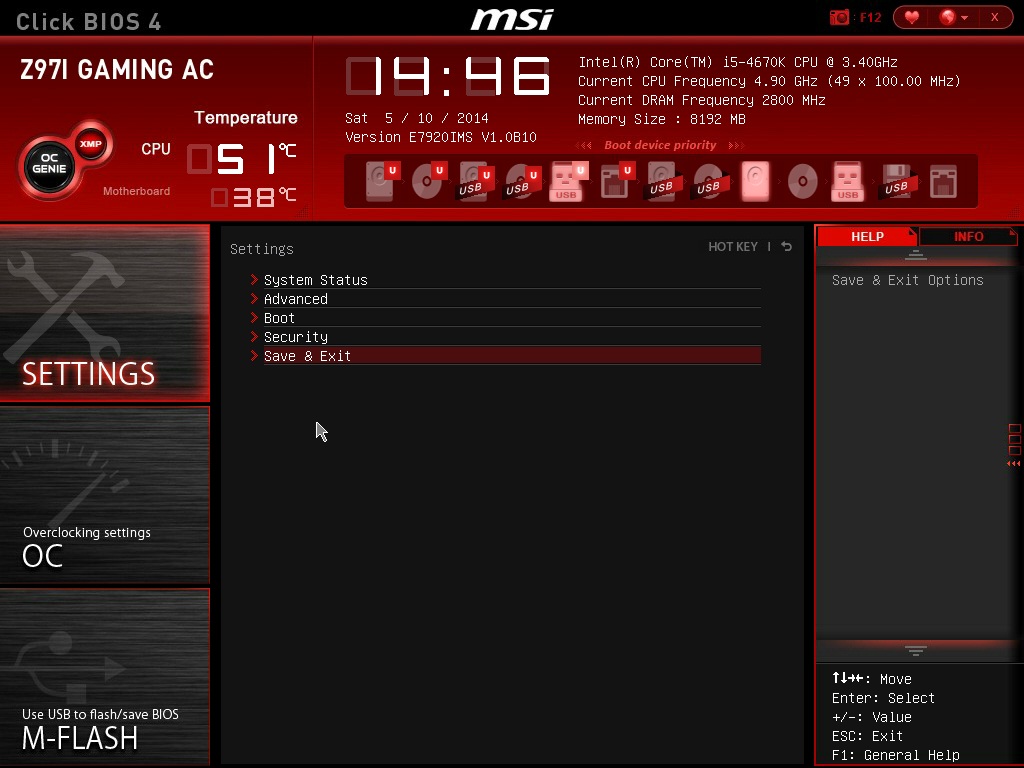Select the legacy USB CD/DVD boot icon
This screenshot has height=768, width=1024.
709,181
